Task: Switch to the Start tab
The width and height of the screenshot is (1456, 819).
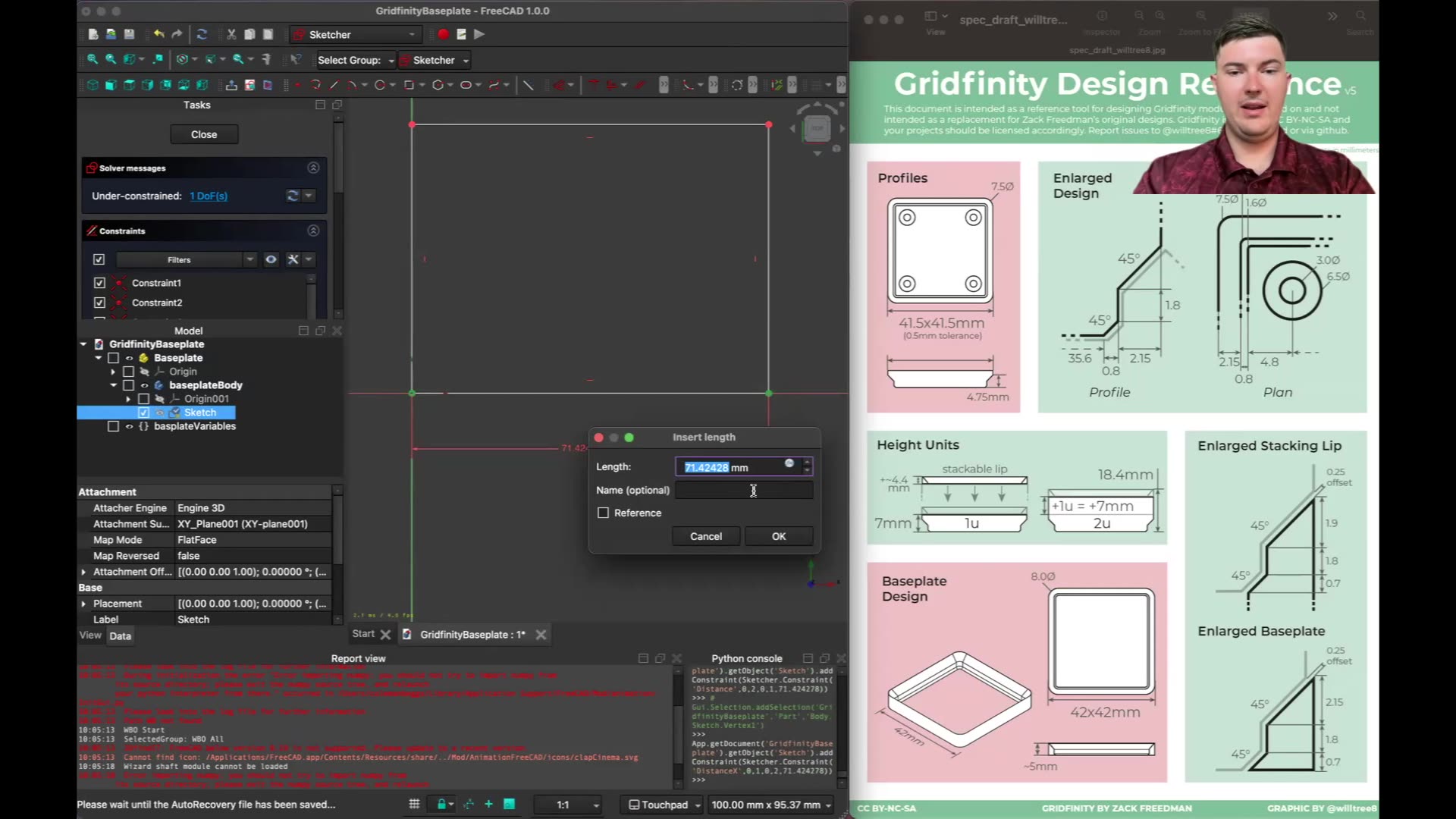Action: pos(362,634)
